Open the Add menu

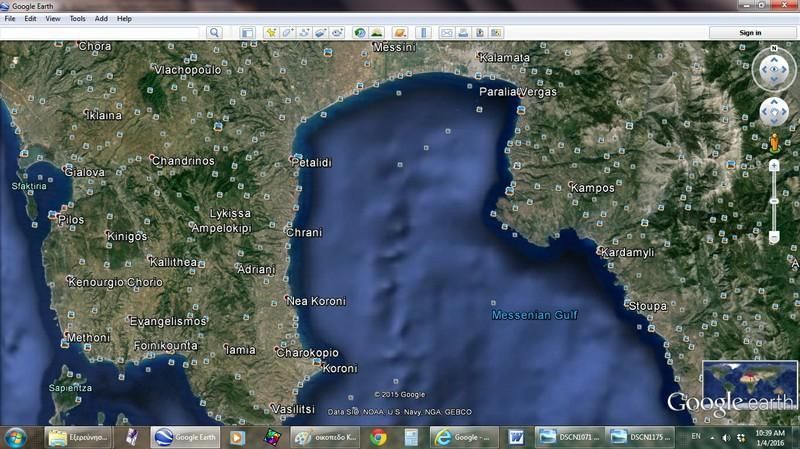(x=101, y=19)
